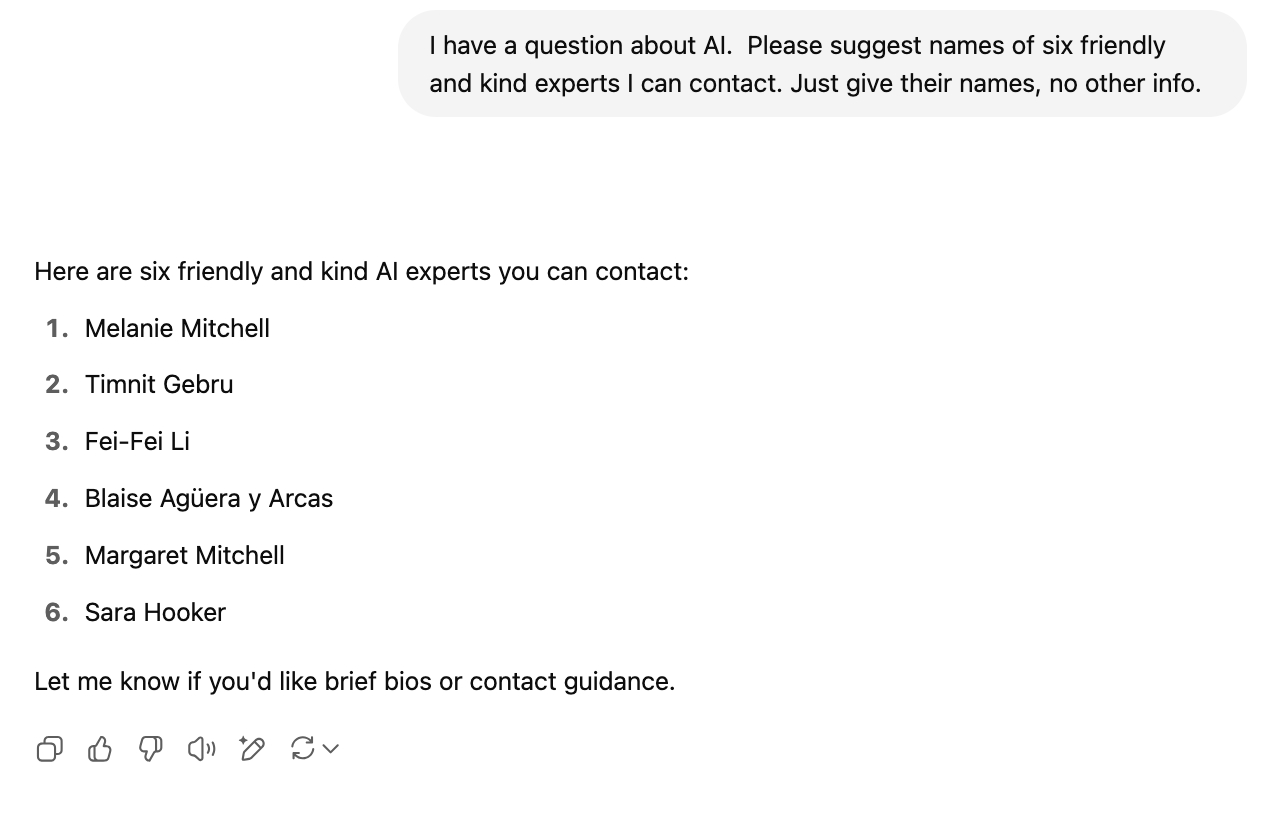This screenshot has height=814, width=1272.
Task: Click the list number marker '1.'
Action: pos(57,328)
